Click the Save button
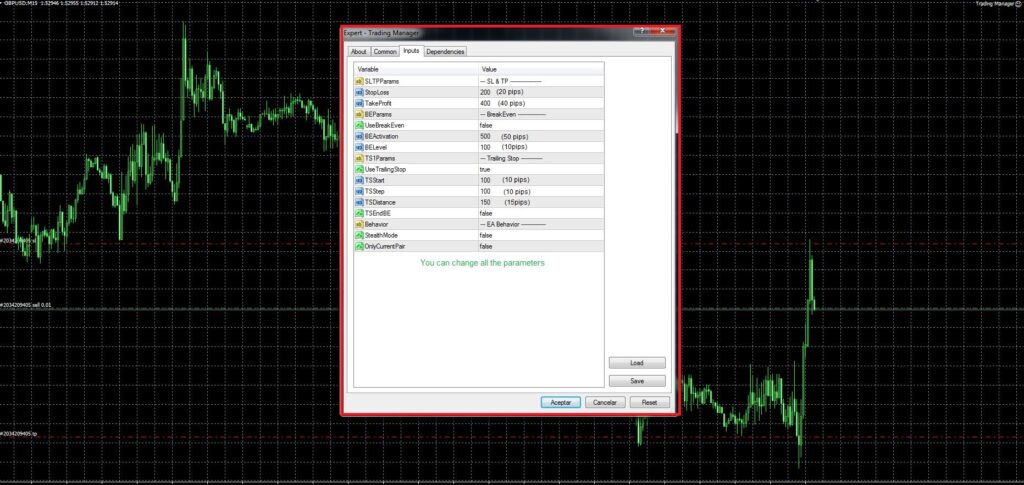This screenshot has height=485, width=1024. (637, 381)
